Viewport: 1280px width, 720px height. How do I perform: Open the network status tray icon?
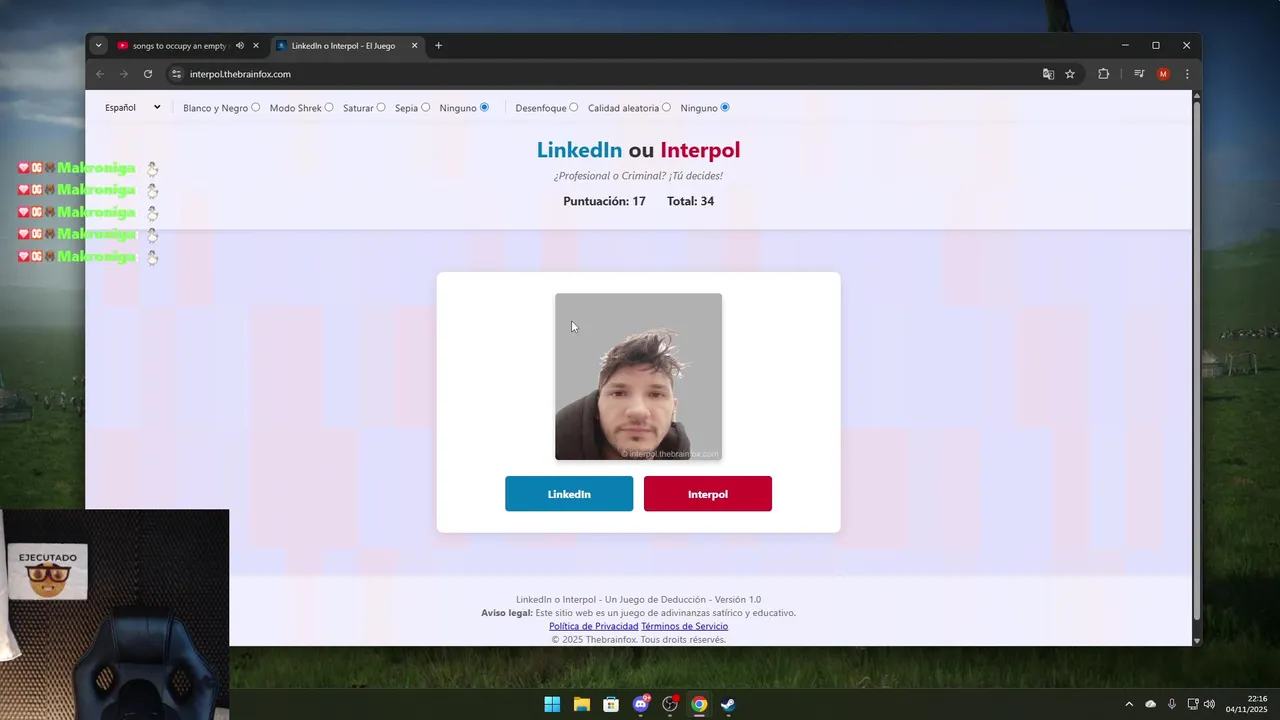[1193, 704]
